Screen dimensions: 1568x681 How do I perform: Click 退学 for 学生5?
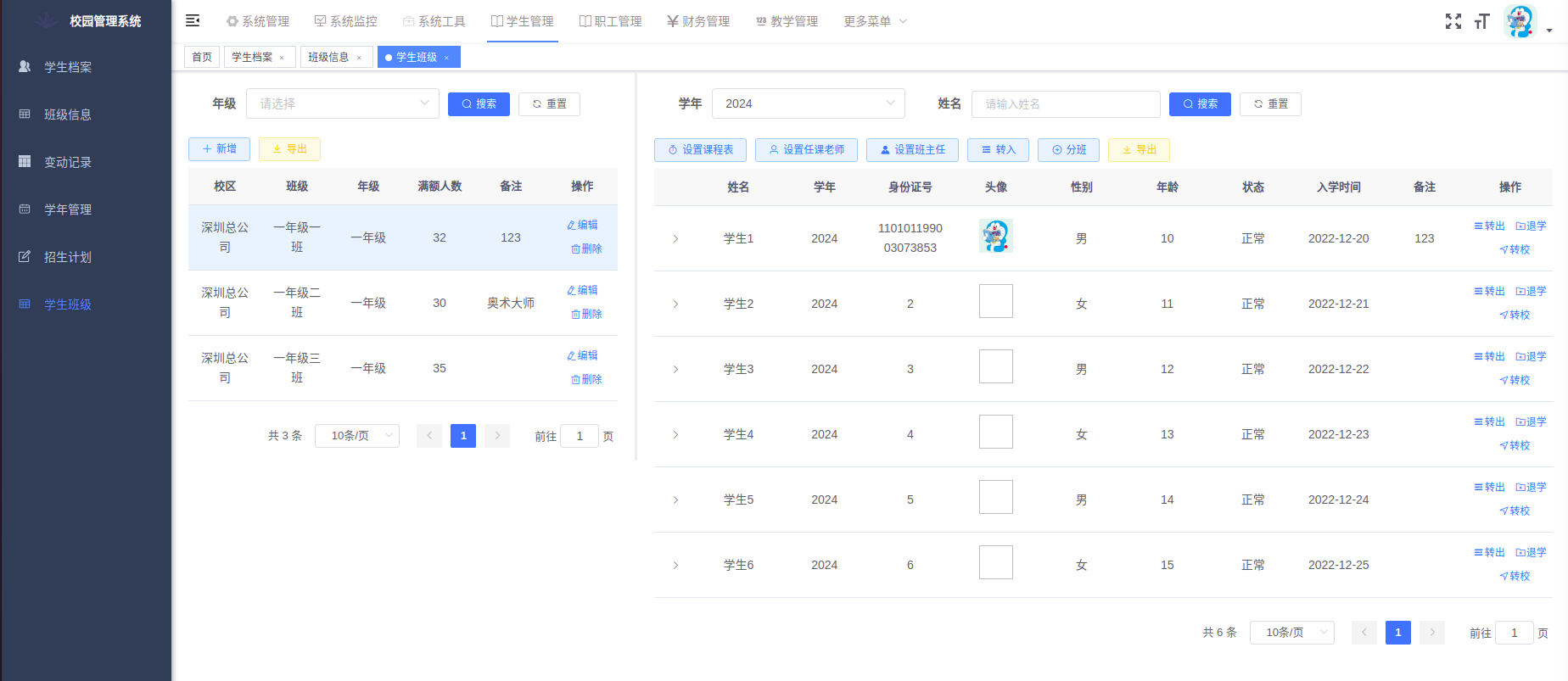(x=1531, y=488)
